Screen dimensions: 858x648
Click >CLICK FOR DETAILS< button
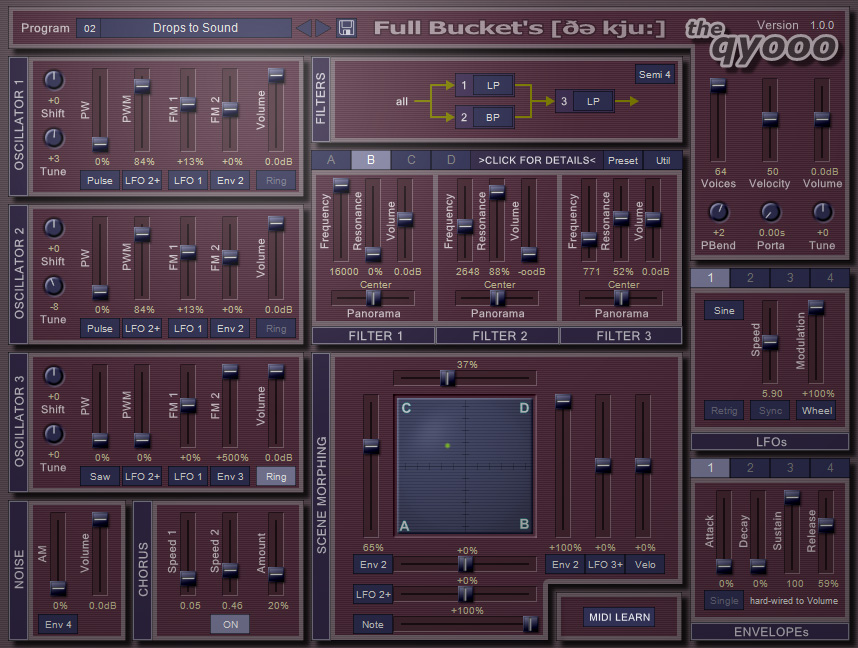[x=537, y=160]
